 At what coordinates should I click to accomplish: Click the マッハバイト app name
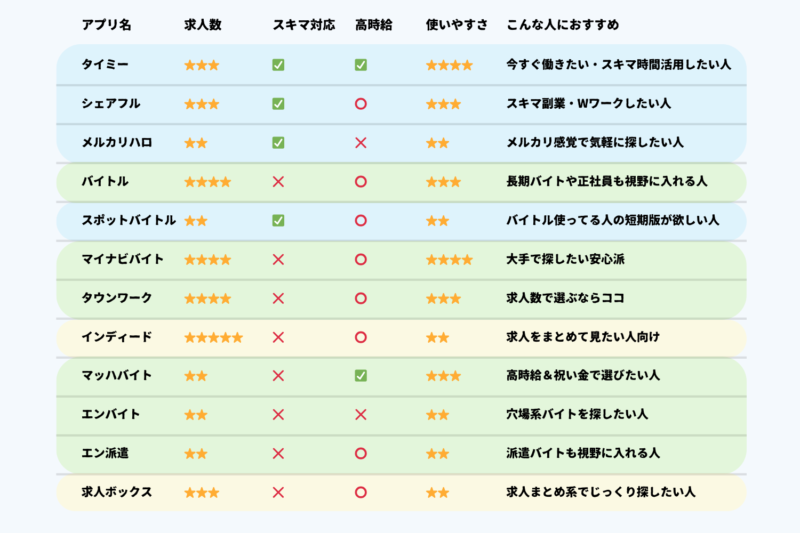117,376
